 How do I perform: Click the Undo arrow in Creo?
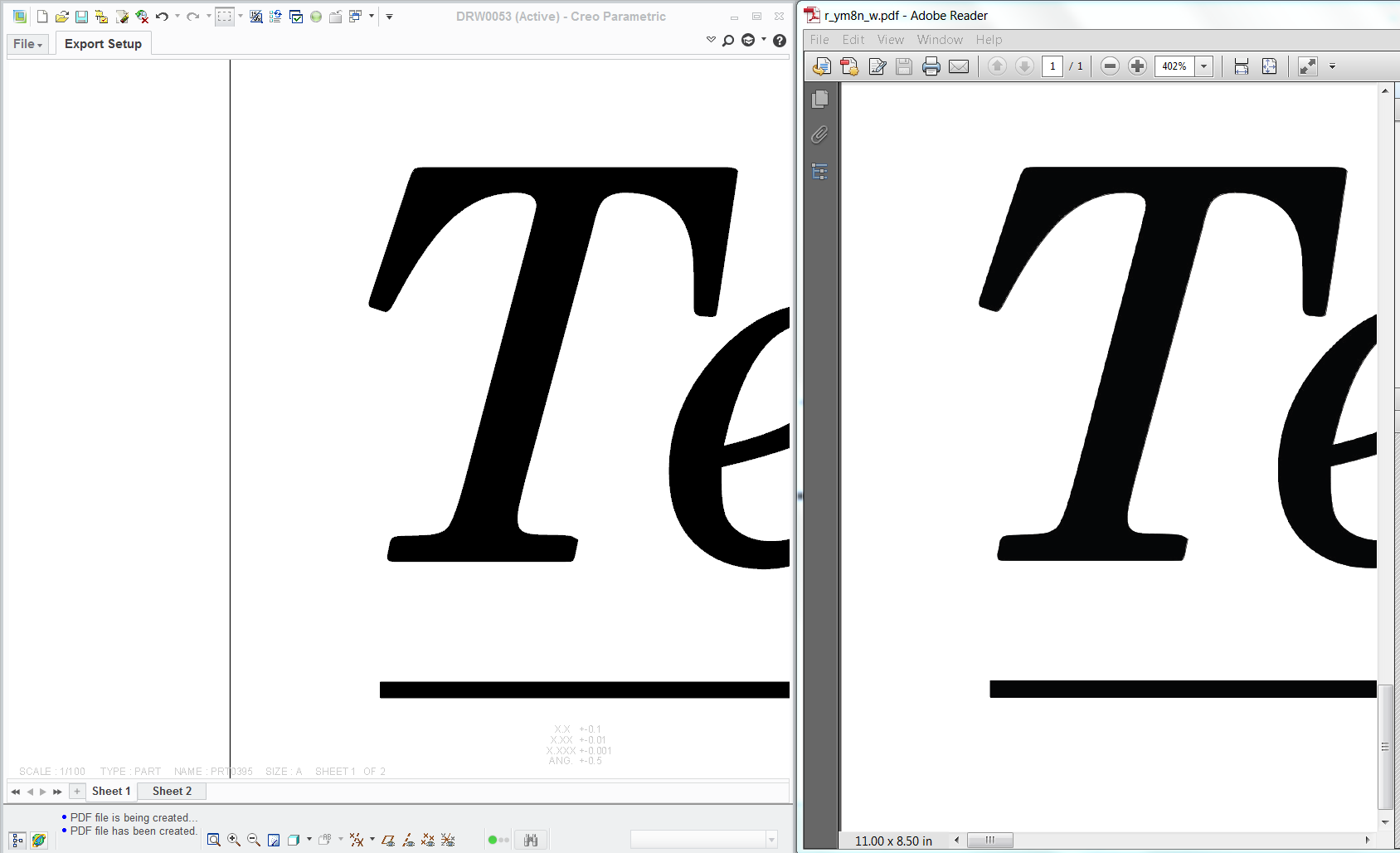point(162,17)
